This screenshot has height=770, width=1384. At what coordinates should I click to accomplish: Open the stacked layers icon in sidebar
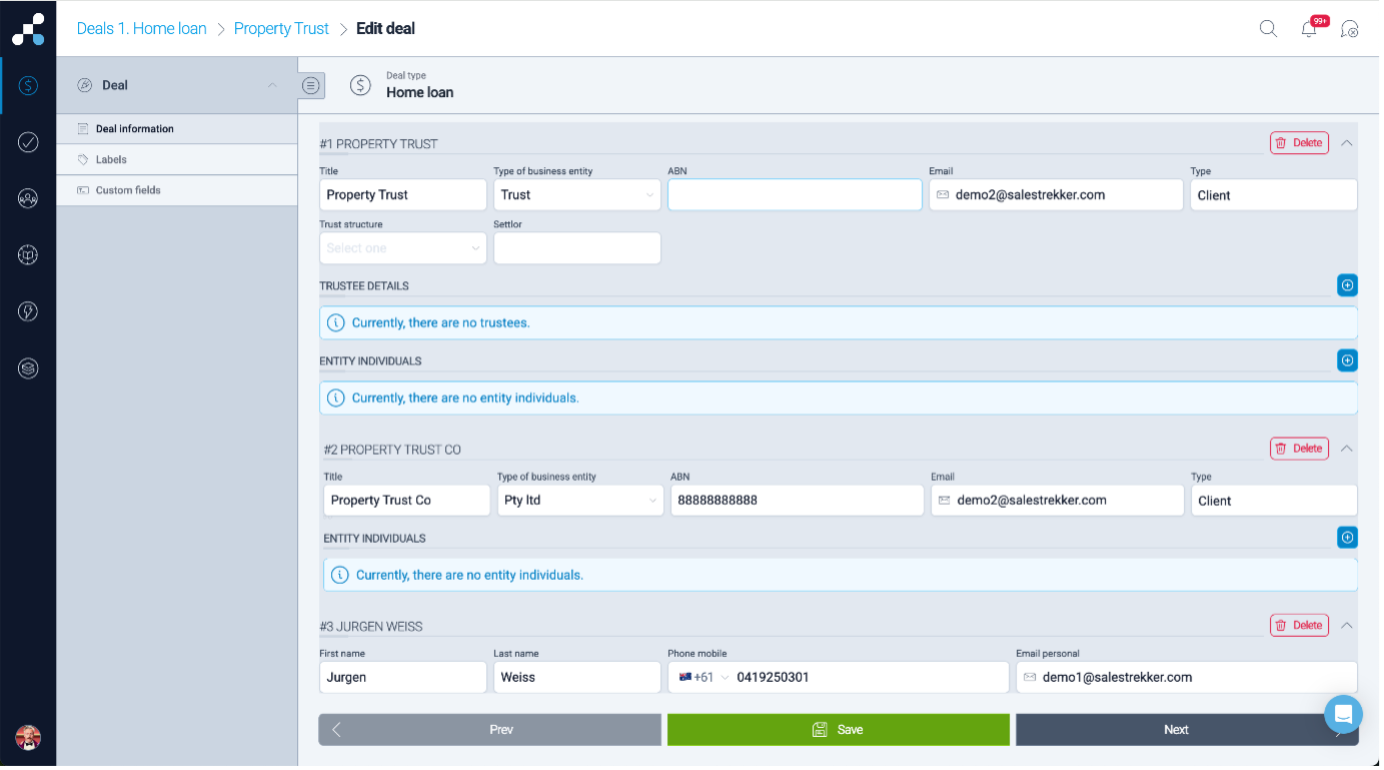point(28,368)
